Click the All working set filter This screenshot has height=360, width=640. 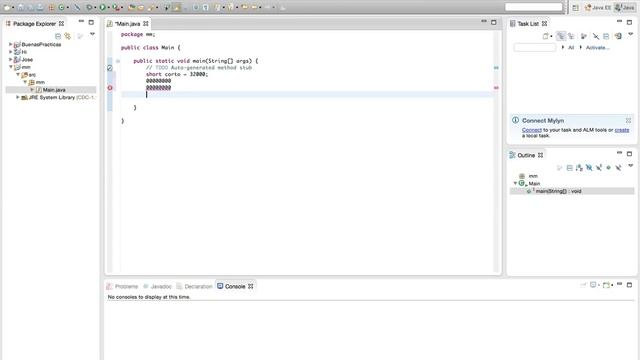coord(571,48)
